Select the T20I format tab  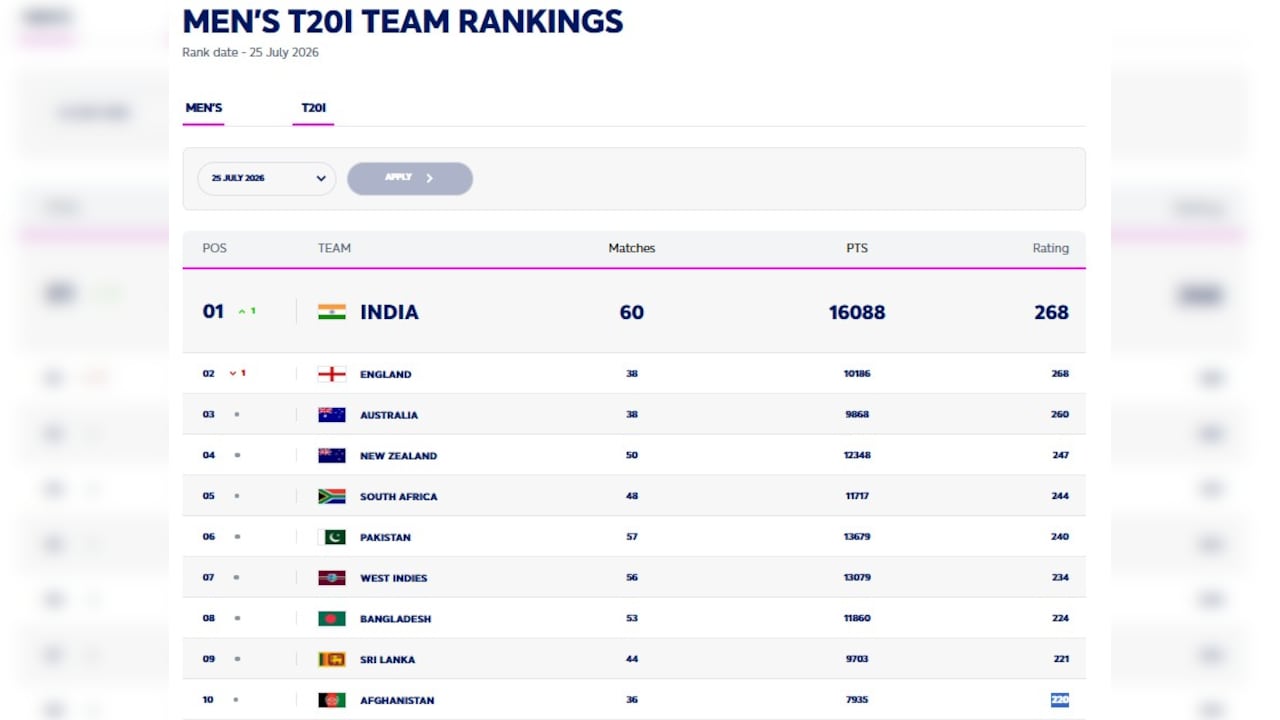click(x=314, y=108)
